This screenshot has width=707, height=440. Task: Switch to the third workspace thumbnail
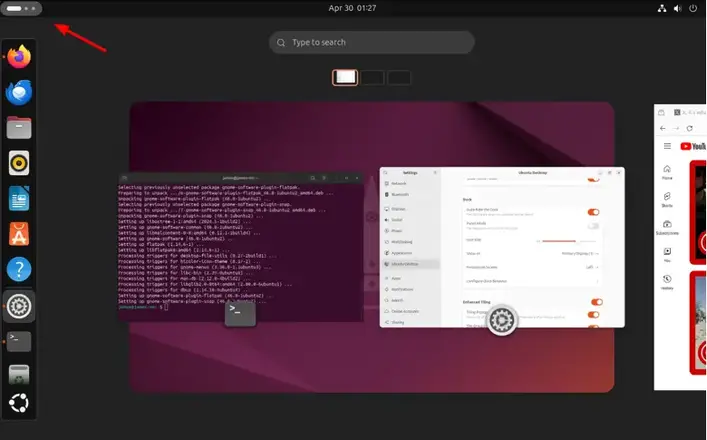[x=399, y=78]
